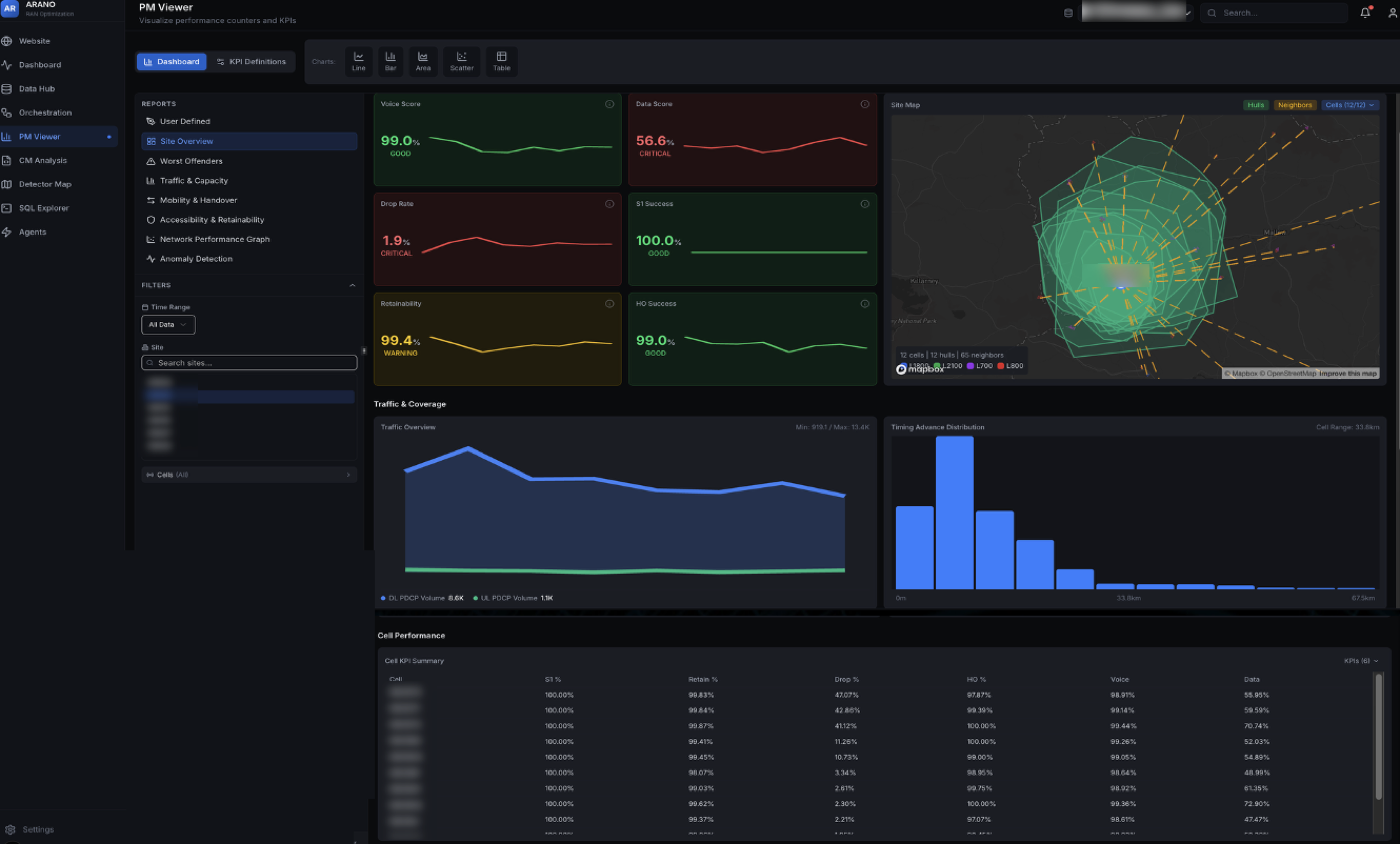Image resolution: width=1400 pixels, height=844 pixels.
Task: Click the L800 red legend swatch
Action: [1000, 367]
